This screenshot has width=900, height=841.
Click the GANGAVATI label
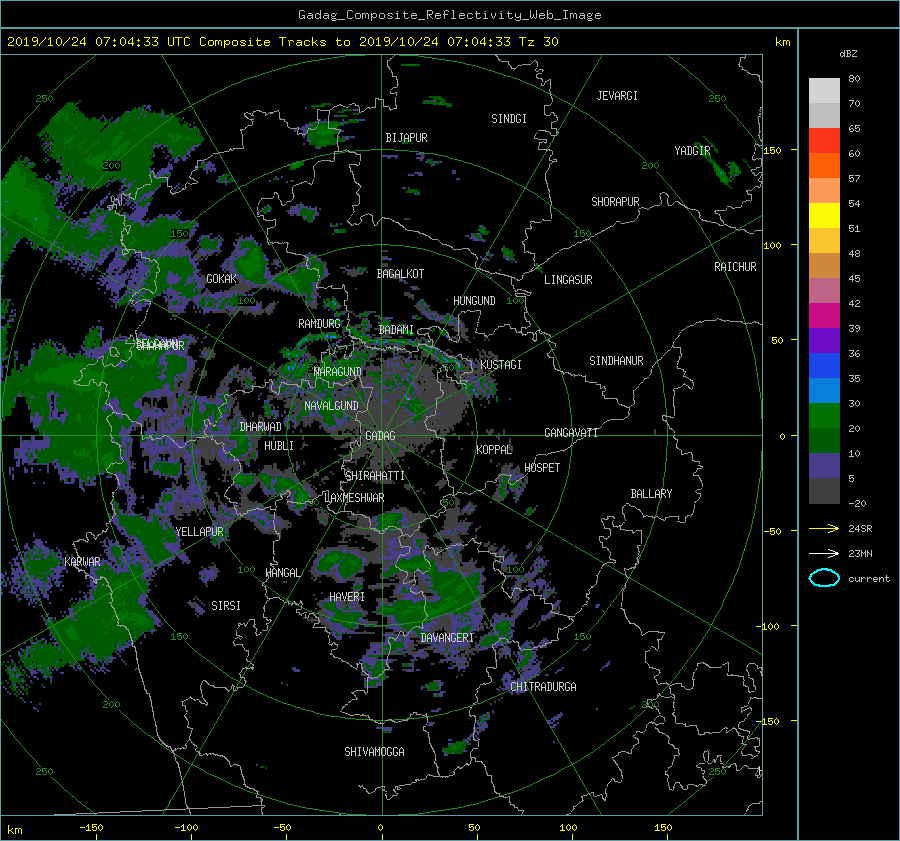pyautogui.click(x=571, y=433)
